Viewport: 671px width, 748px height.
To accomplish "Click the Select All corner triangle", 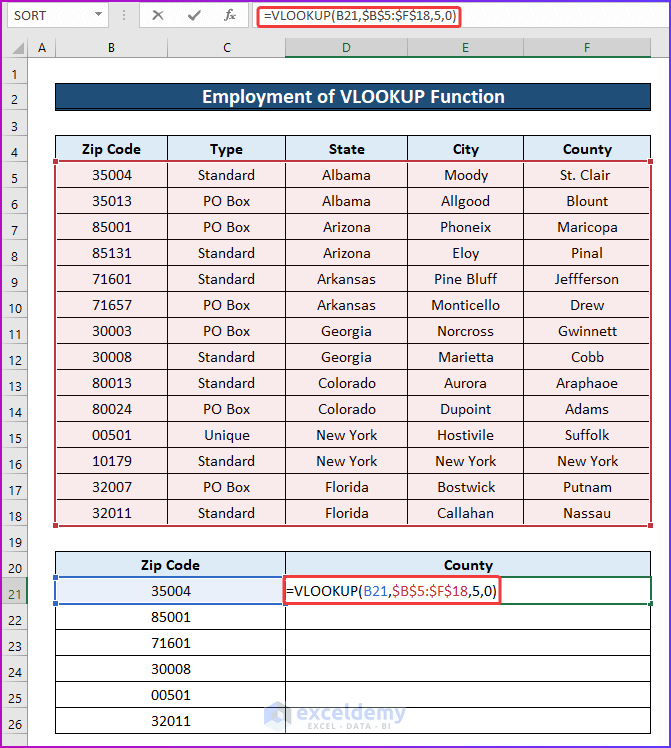I will coord(18,48).
